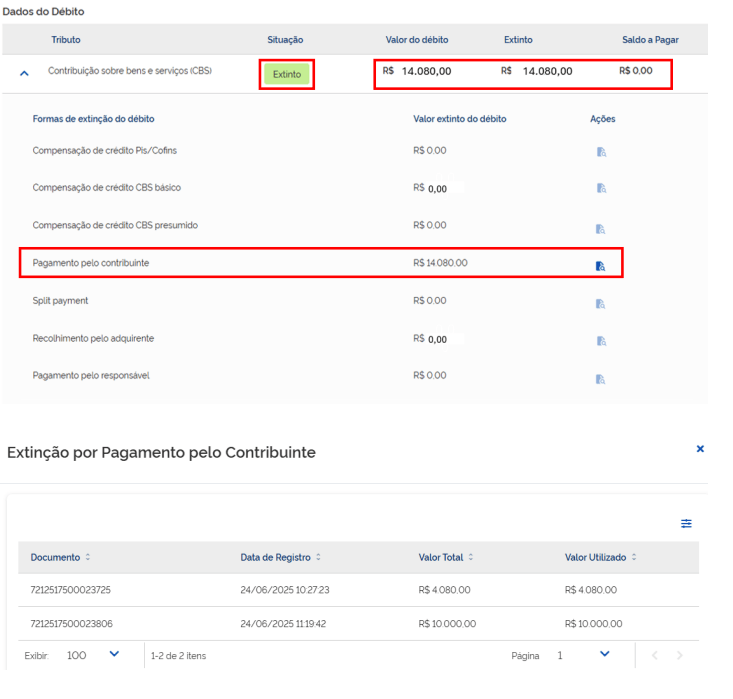This screenshot has width=733, height=699.
Task: Open details icon for Compensação de crédito CBS presumido
Action: tap(601, 228)
